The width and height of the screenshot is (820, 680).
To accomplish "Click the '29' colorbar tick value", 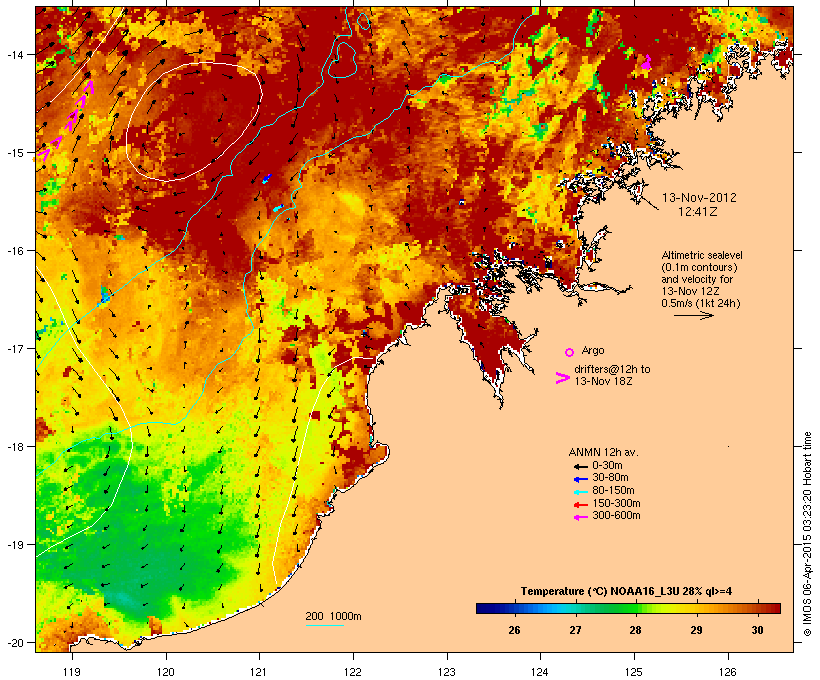I will (x=696, y=630).
